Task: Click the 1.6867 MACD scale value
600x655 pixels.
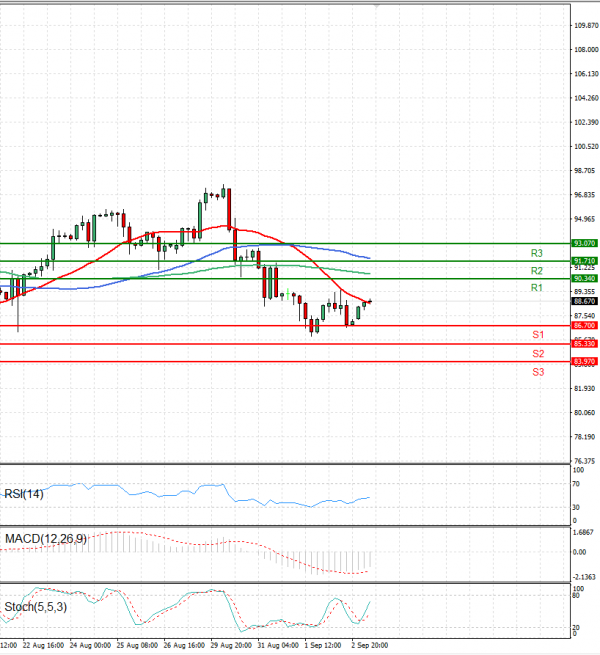Action: click(x=583, y=532)
